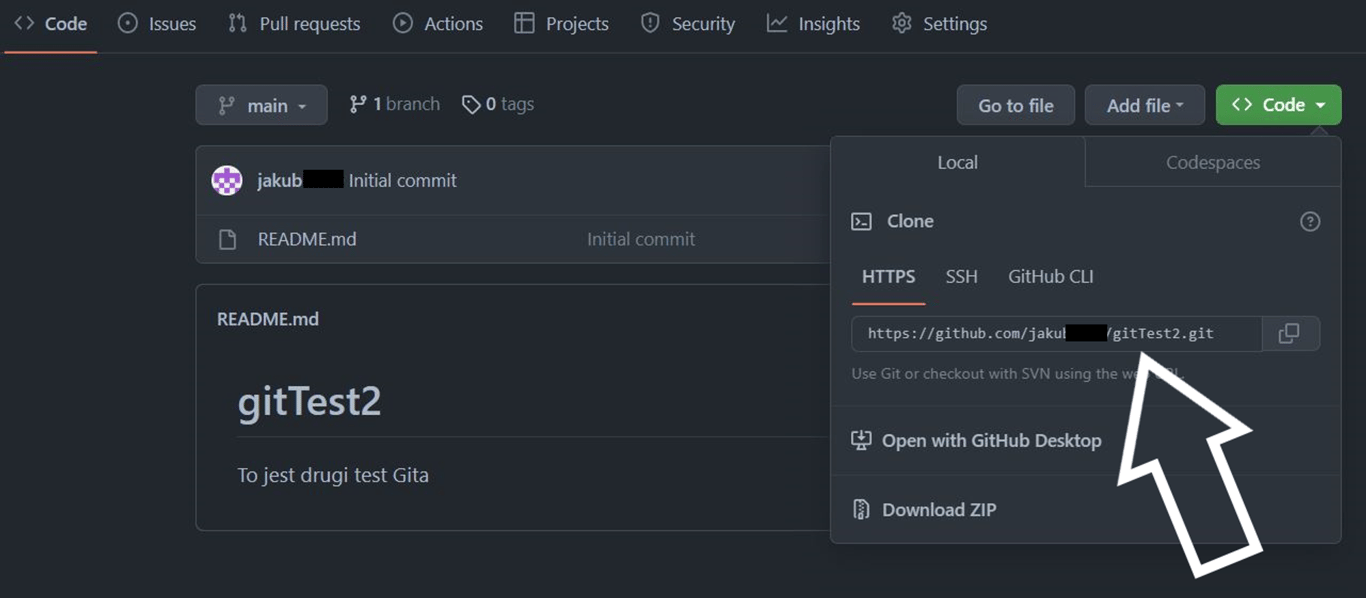Click the ZIP archive icon
Screen dimensions: 1366x598
point(861,510)
